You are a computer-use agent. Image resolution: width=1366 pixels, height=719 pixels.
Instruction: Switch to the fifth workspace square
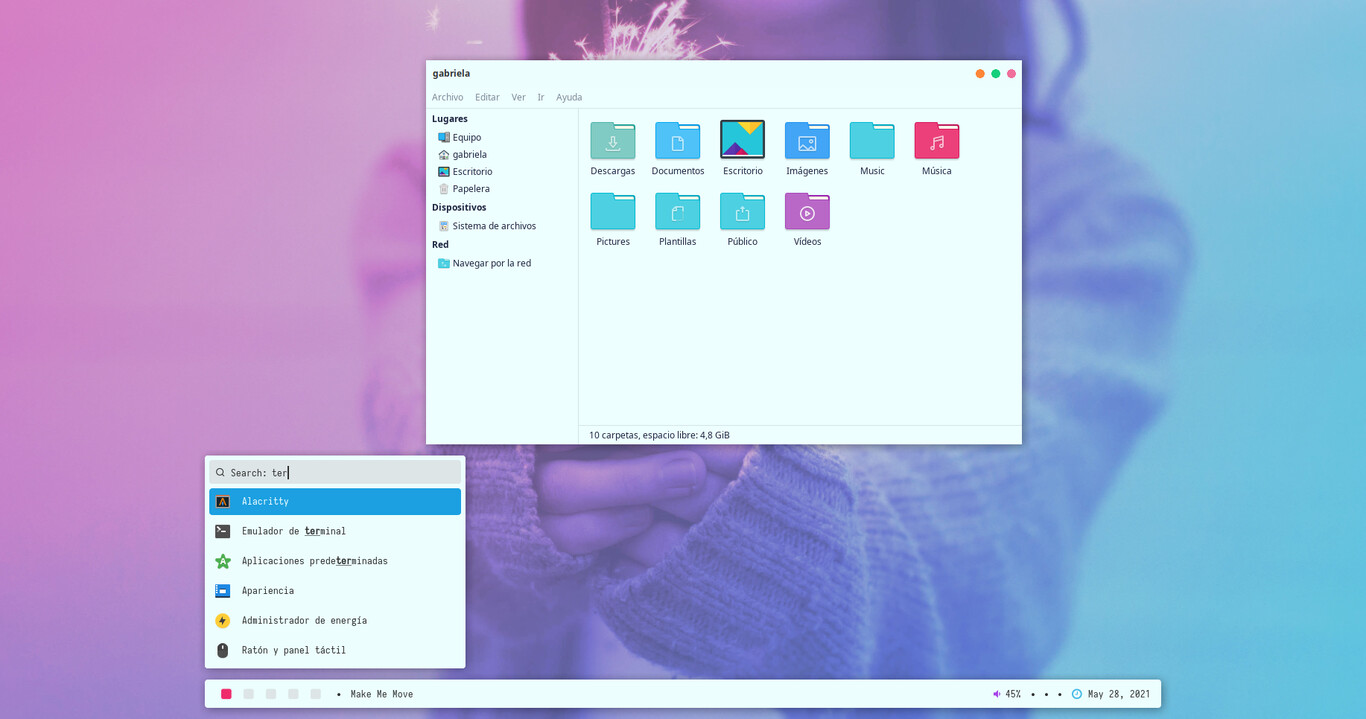[316, 694]
